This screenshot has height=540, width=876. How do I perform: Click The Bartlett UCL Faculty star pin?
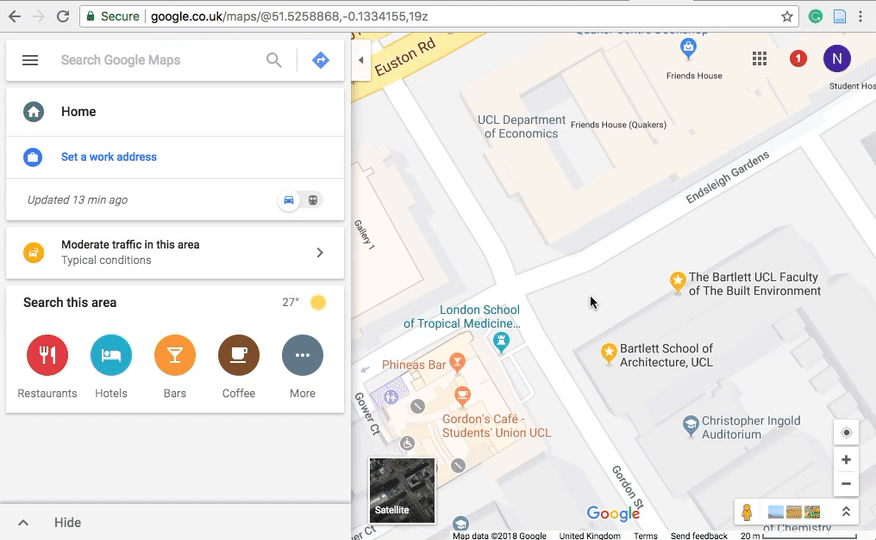click(677, 281)
